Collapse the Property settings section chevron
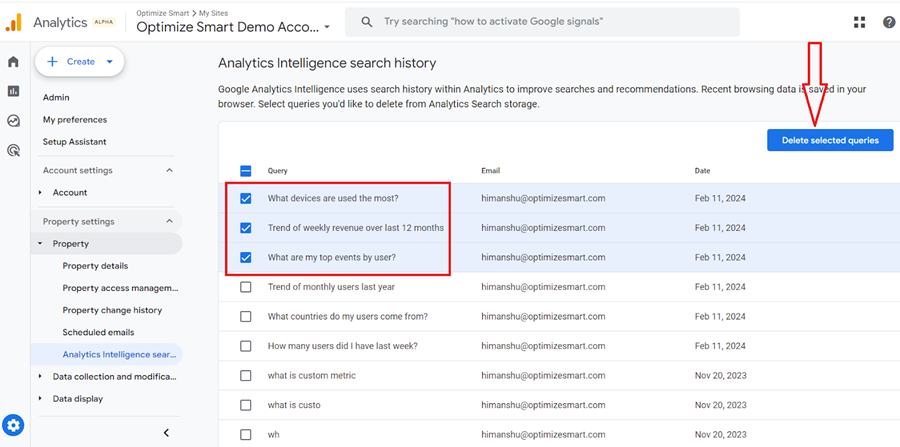Screen dimensions: 900x447 click(x=169, y=221)
